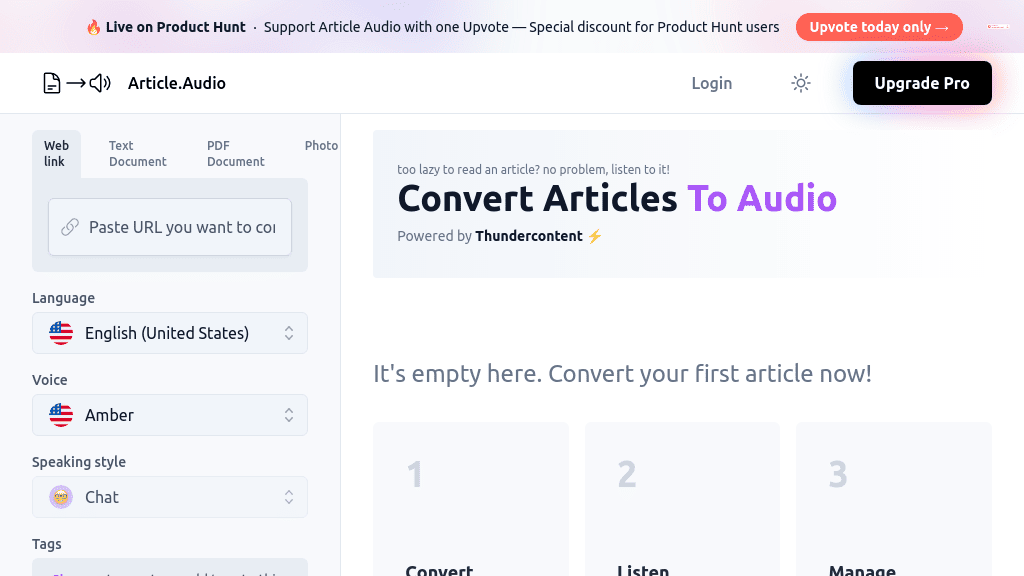This screenshot has width=1024, height=576.
Task: Open the Photo tab
Action: pos(321,145)
